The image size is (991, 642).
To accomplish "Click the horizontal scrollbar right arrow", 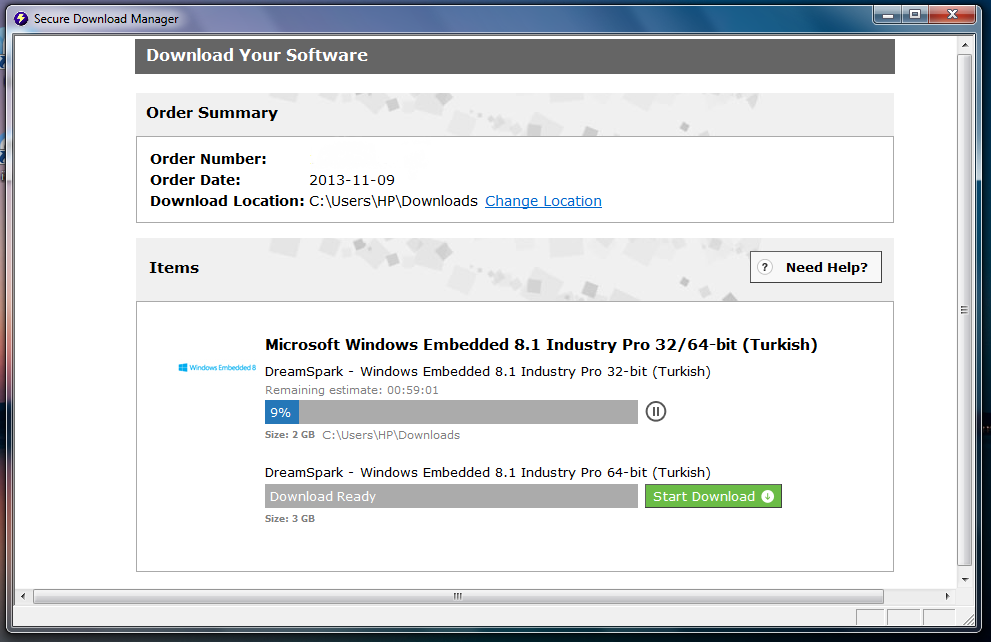I will pyautogui.click(x=947, y=596).
